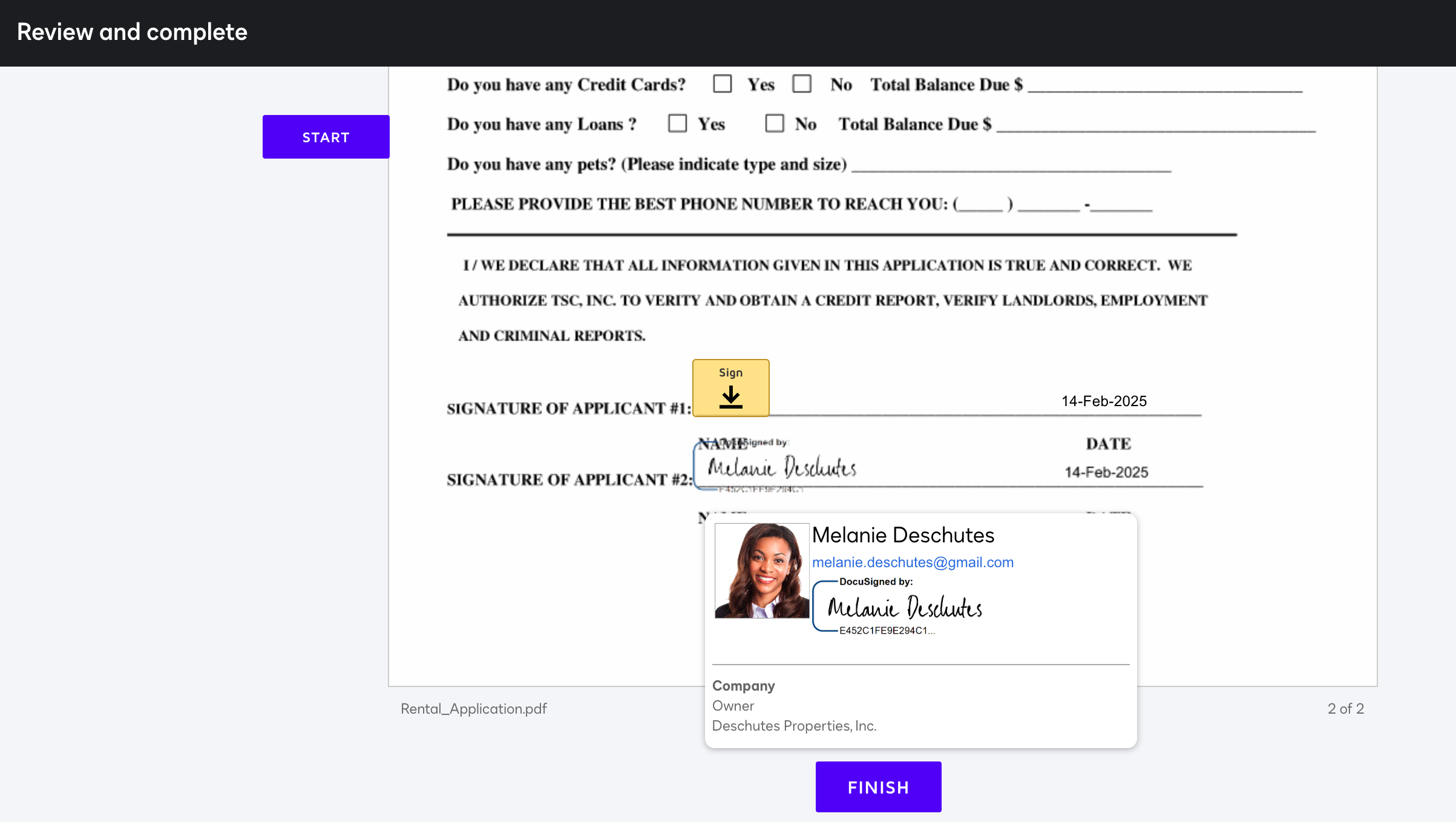Open melanie.deschutes@gmail.com email link
The width and height of the screenshot is (1456, 822).
[x=912, y=562]
